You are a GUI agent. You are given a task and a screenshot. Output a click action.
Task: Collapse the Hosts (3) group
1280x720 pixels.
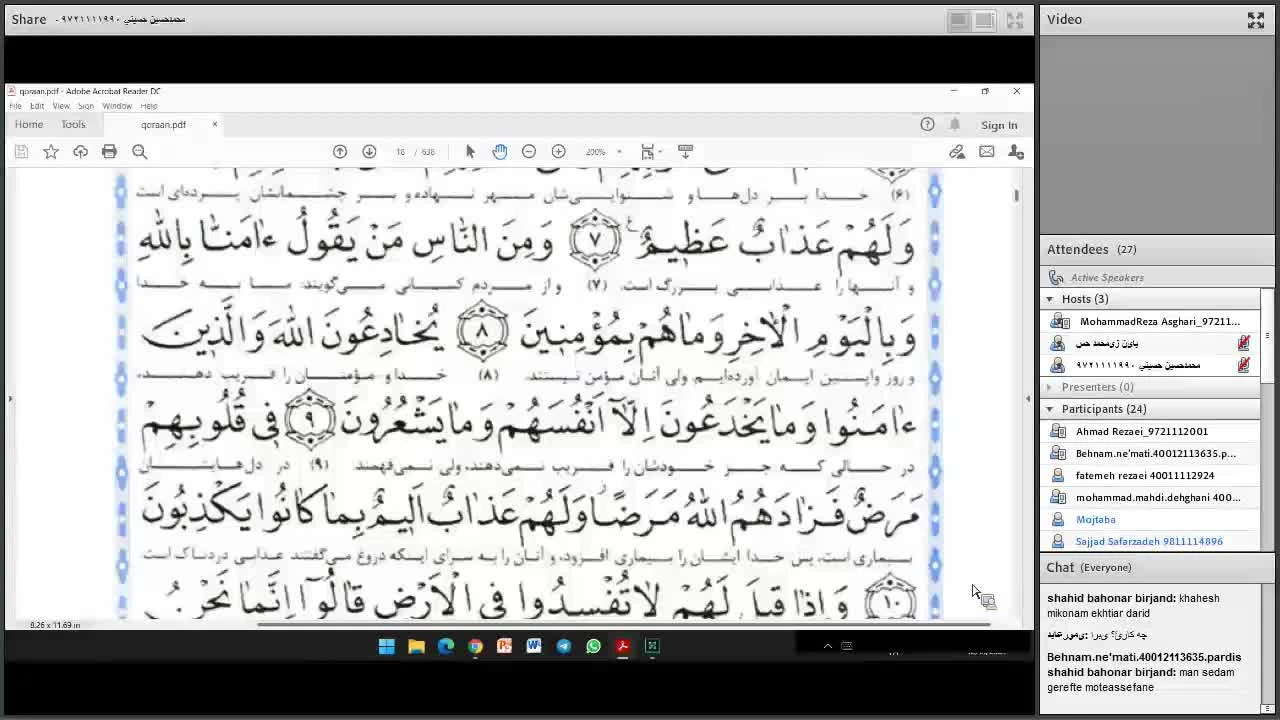click(1050, 299)
